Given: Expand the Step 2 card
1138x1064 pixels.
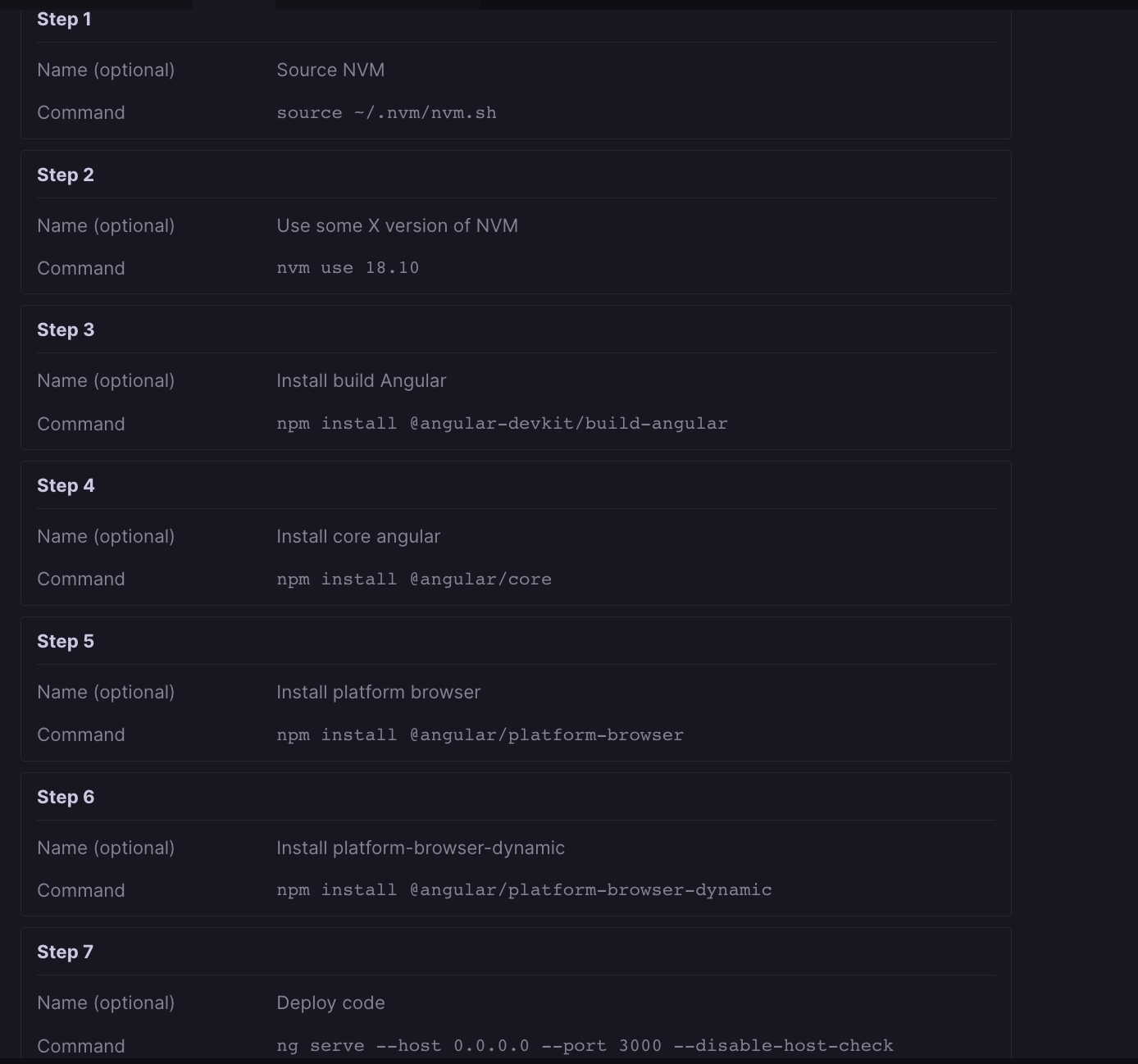Looking at the screenshot, I should point(66,174).
